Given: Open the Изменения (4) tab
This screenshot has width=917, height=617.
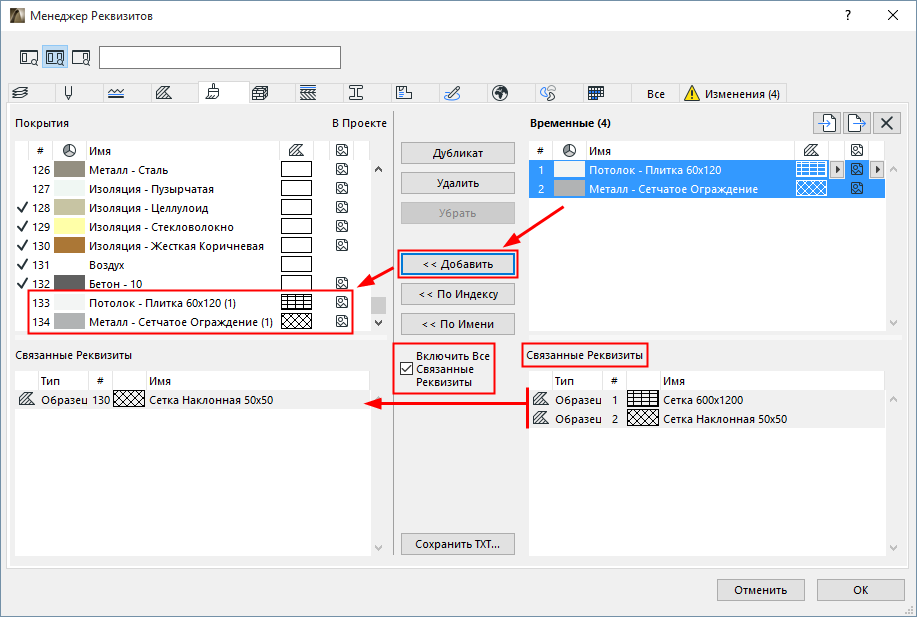Looking at the screenshot, I should tap(732, 94).
